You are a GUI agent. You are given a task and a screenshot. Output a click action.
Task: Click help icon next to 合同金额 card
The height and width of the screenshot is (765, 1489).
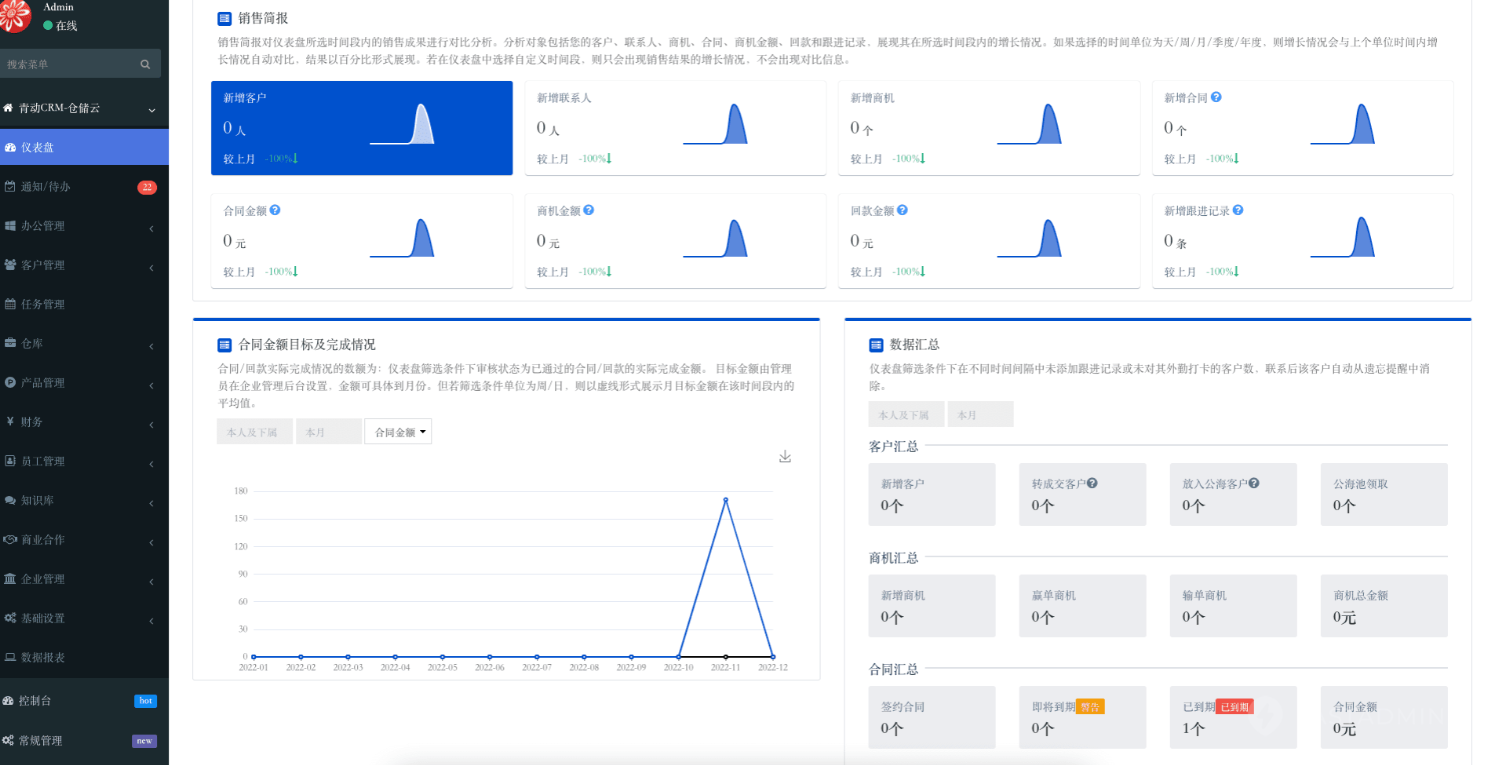[x=275, y=211]
